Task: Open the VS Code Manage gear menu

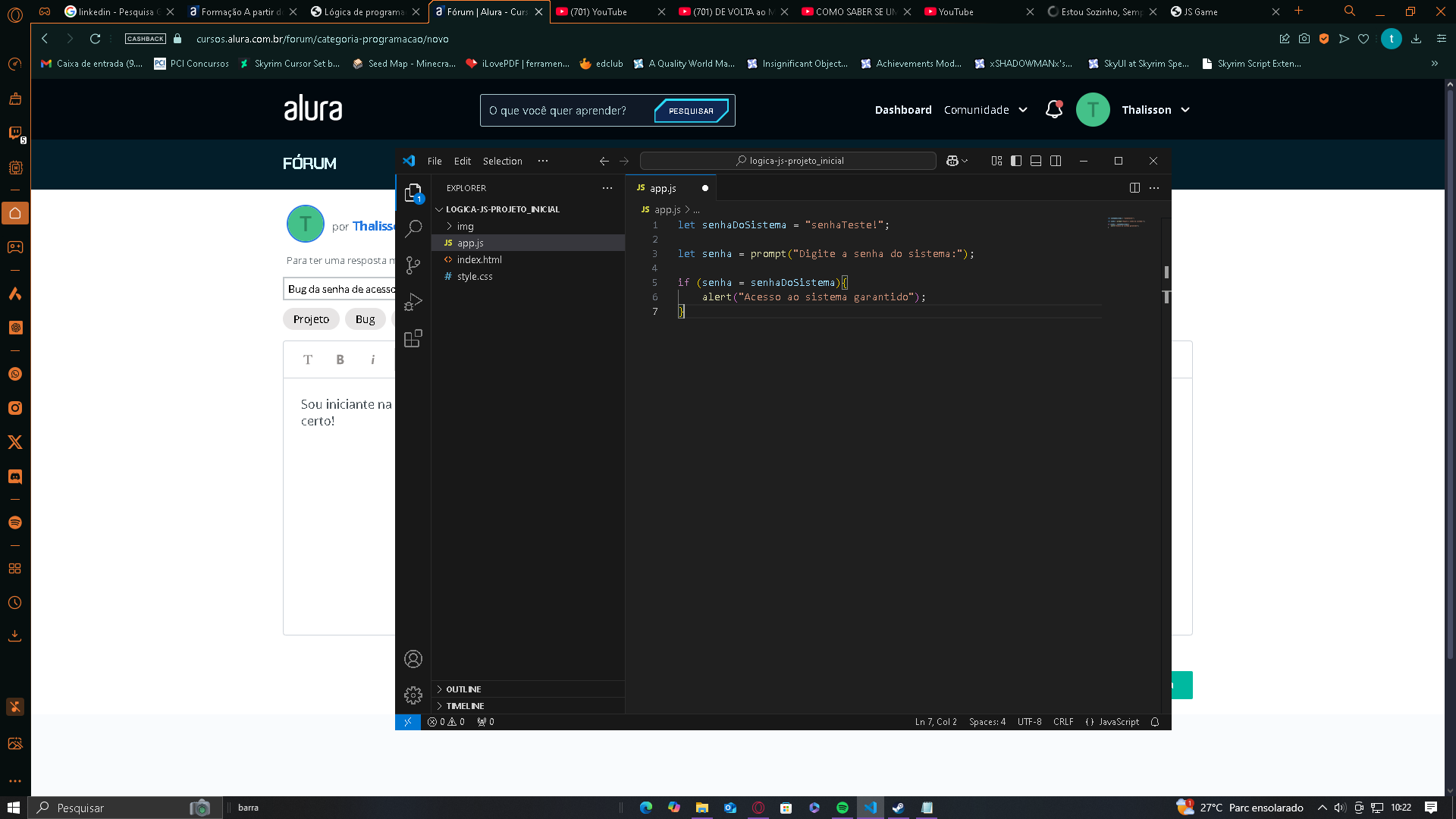Action: pos(413,695)
